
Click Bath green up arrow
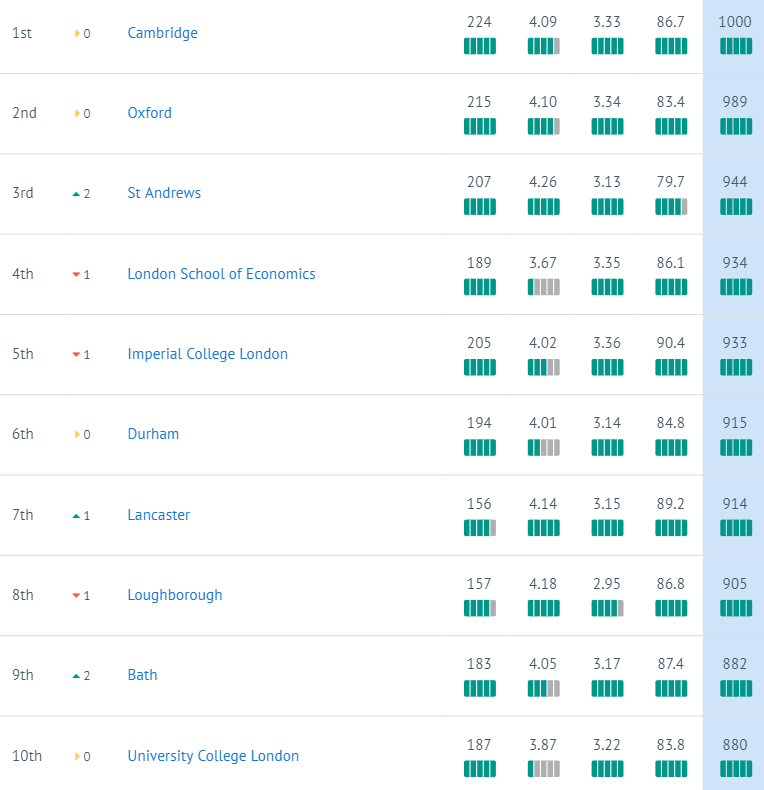tap(76, 676)
